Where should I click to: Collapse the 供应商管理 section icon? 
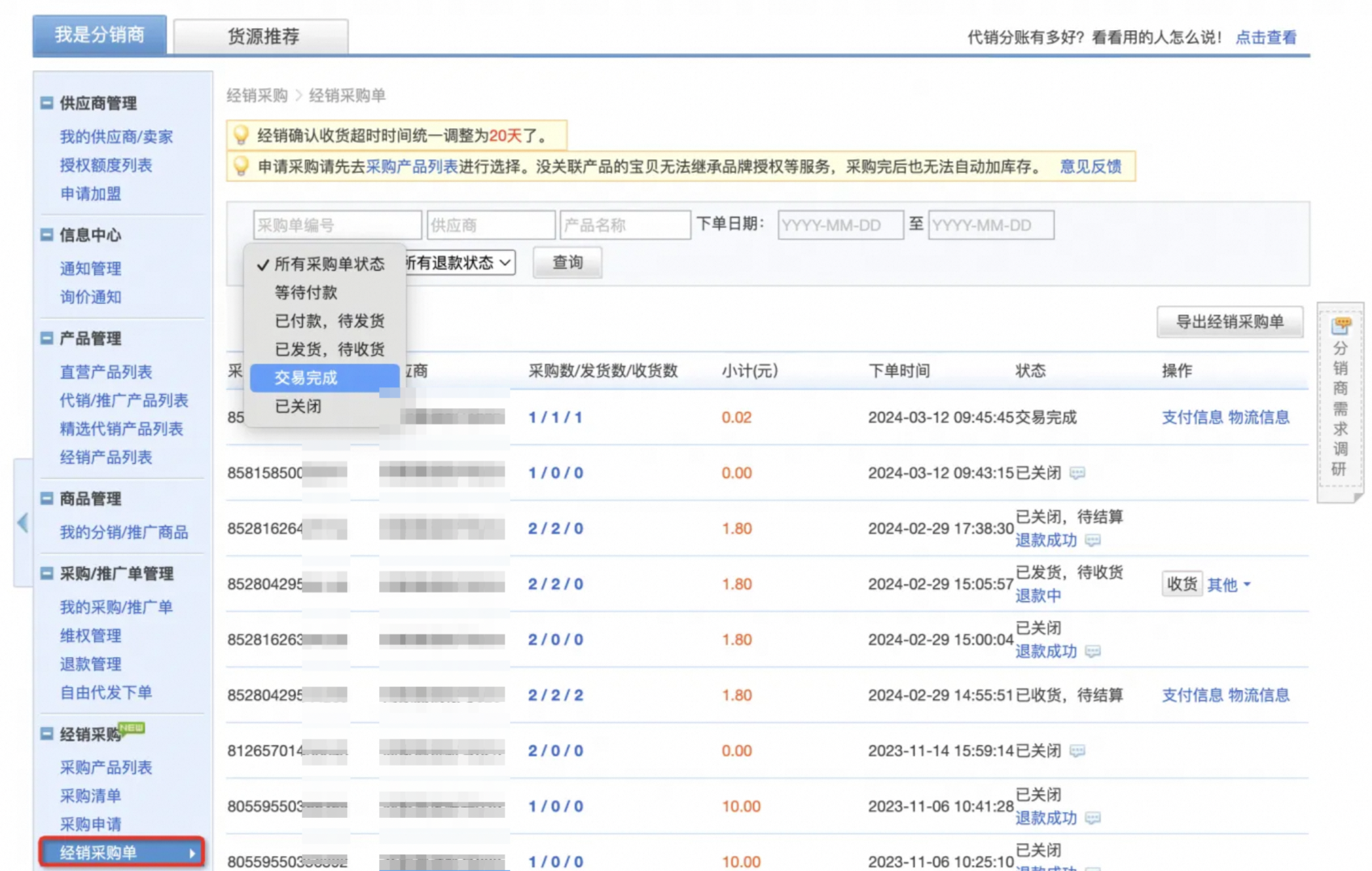[46, 103]
